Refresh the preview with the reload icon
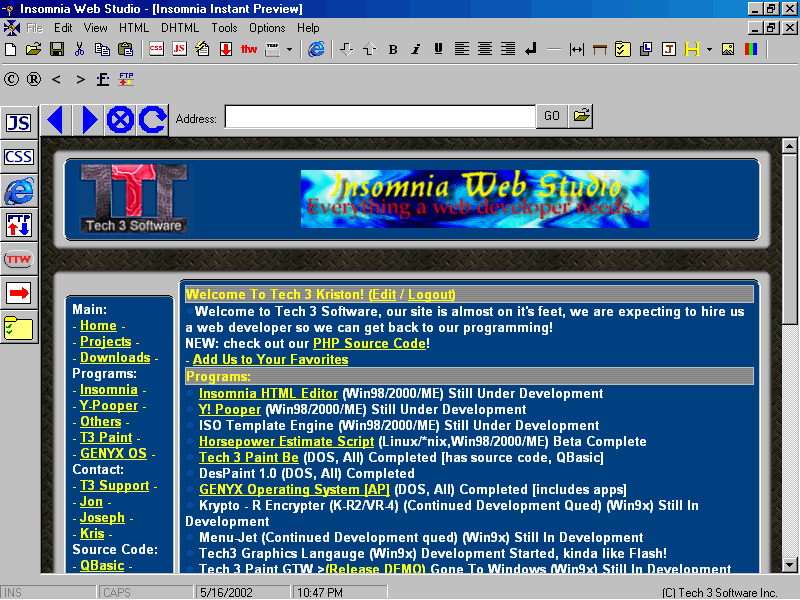The height and width of the screenshot is (600, 800). (152, 120)
